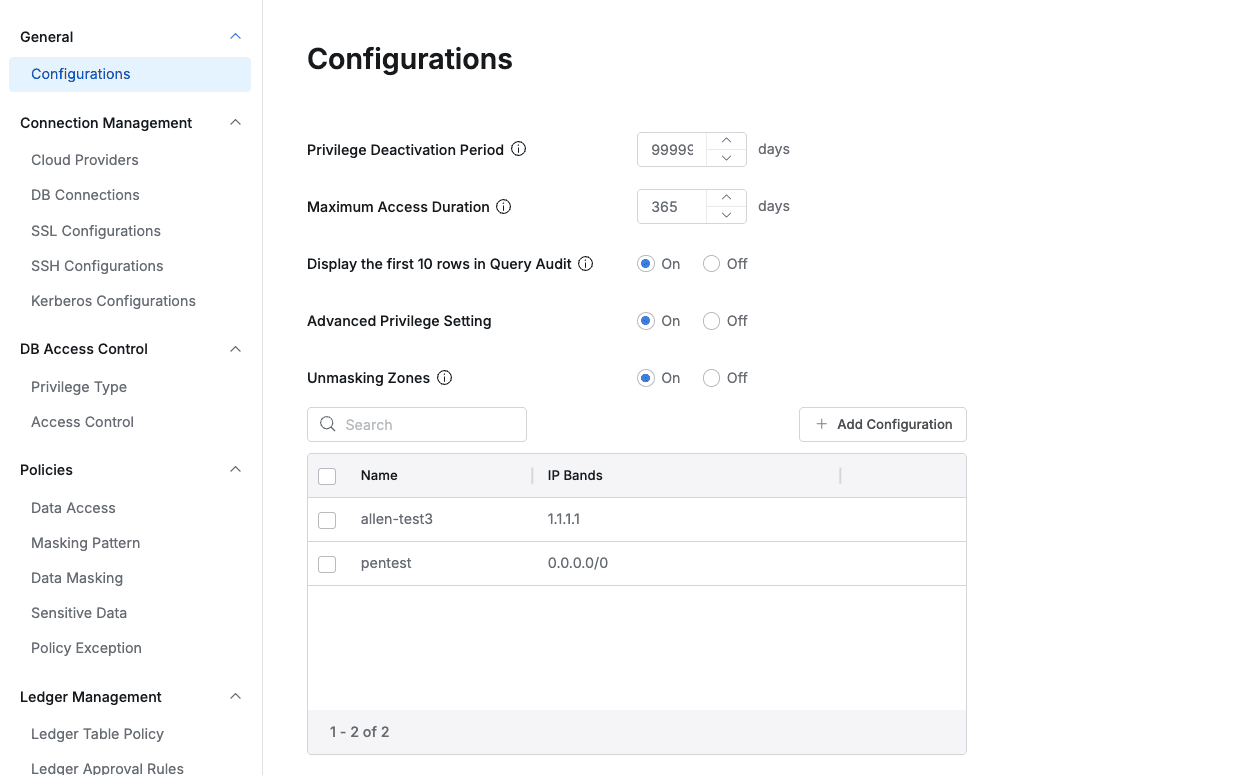
Task: Select Off for Unmasking Zones
Action: tap(712, 378)
